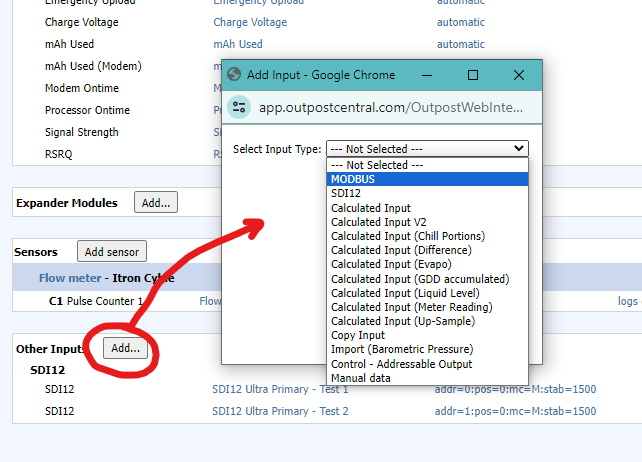
Task: Click the Charge Voltage link
Action: pos(248,22)
